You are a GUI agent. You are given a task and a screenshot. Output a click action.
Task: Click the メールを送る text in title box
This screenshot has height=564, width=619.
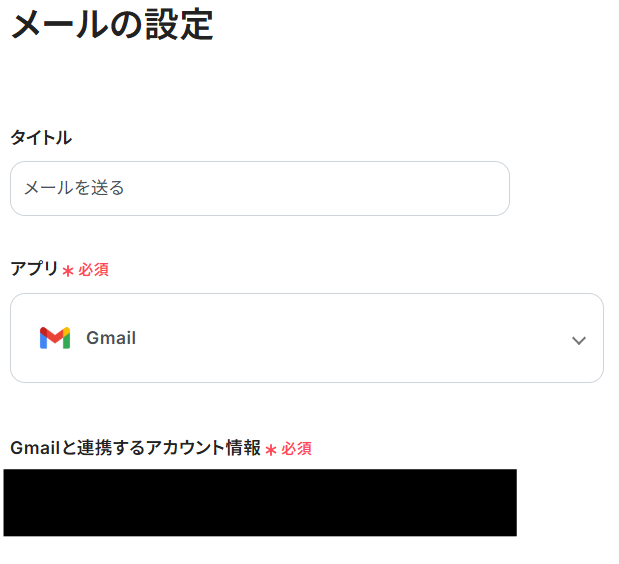pos(74,188)
